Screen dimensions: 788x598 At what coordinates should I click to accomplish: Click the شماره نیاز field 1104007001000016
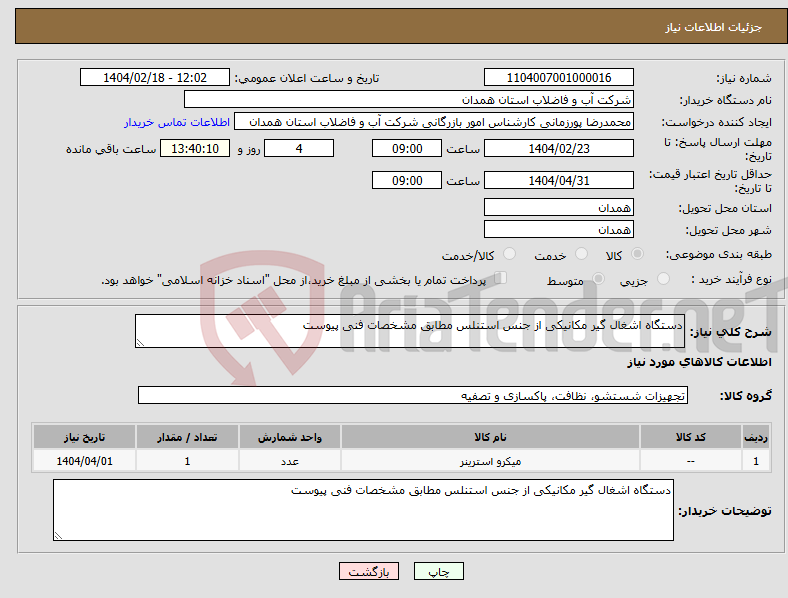tap(558, 77)
